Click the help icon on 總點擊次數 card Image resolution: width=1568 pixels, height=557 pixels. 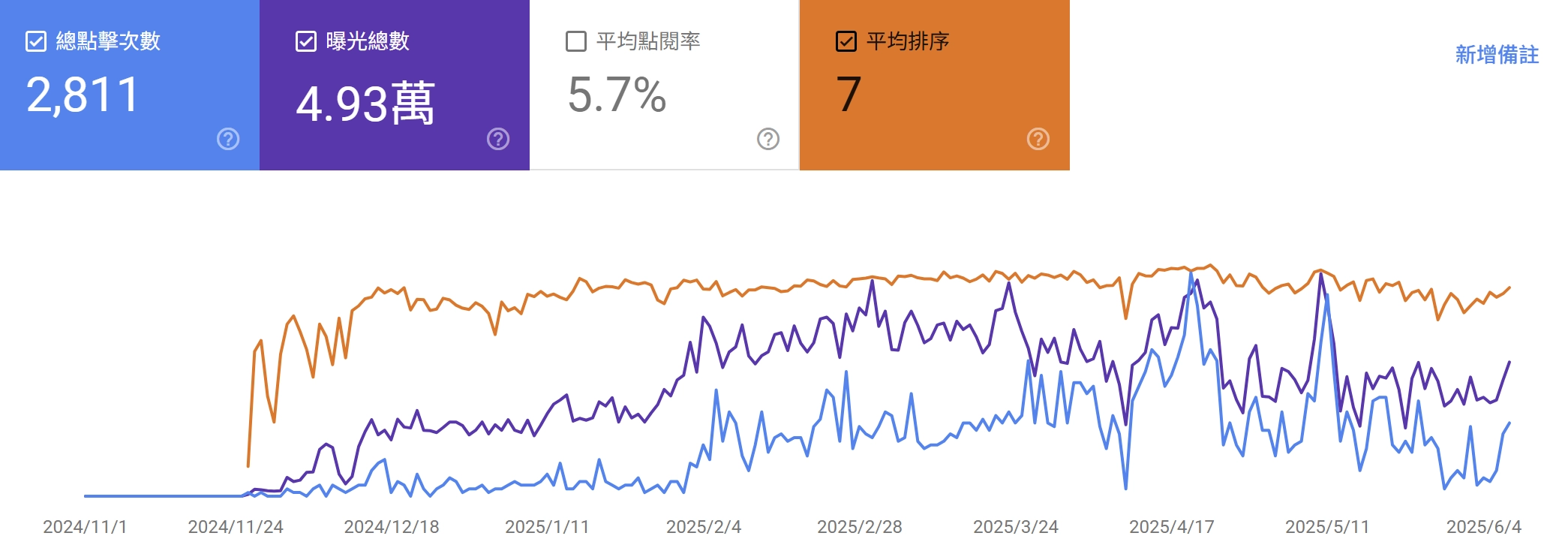click(230, 138)
